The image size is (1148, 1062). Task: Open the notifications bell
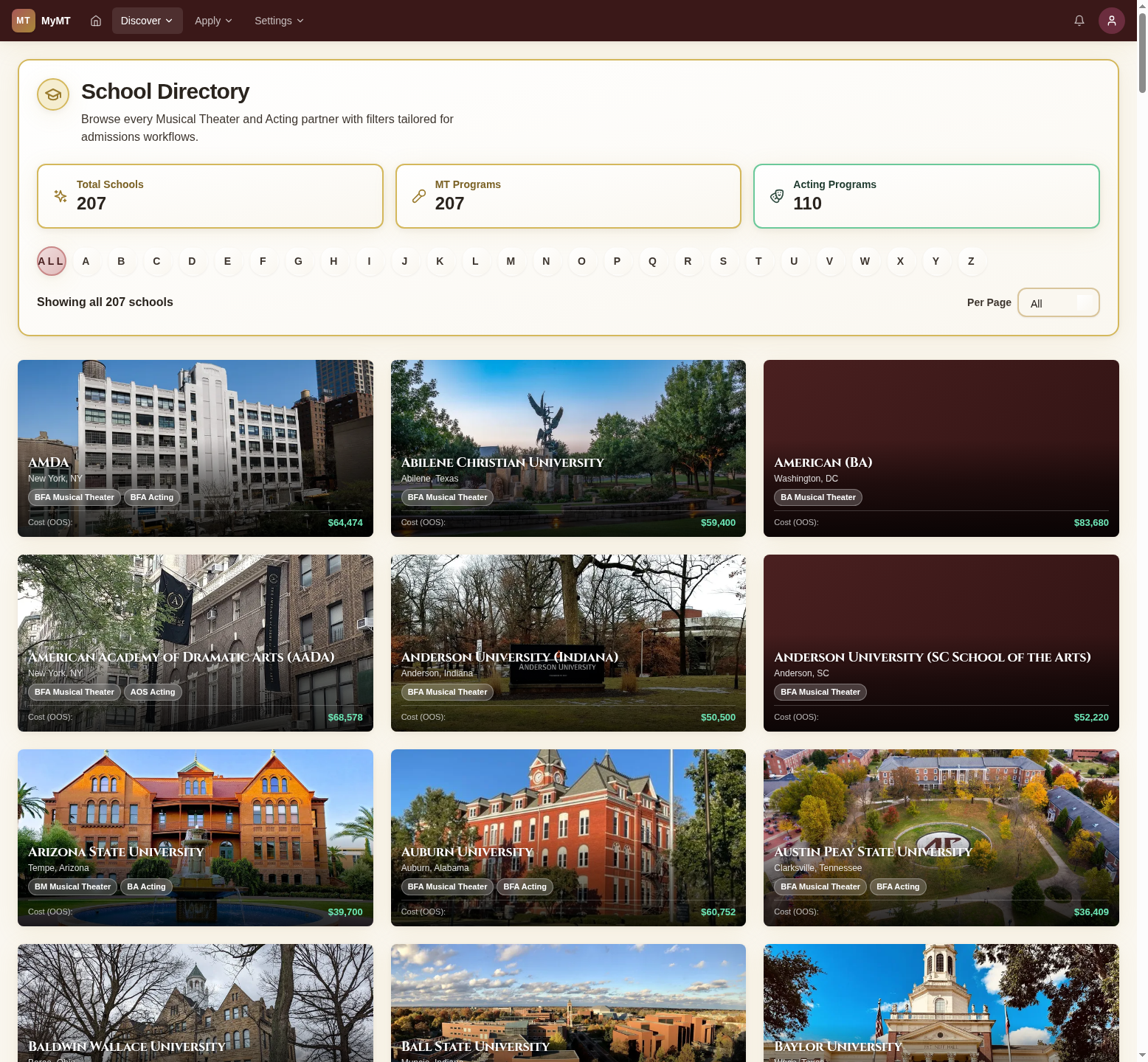click(1079, 21)
